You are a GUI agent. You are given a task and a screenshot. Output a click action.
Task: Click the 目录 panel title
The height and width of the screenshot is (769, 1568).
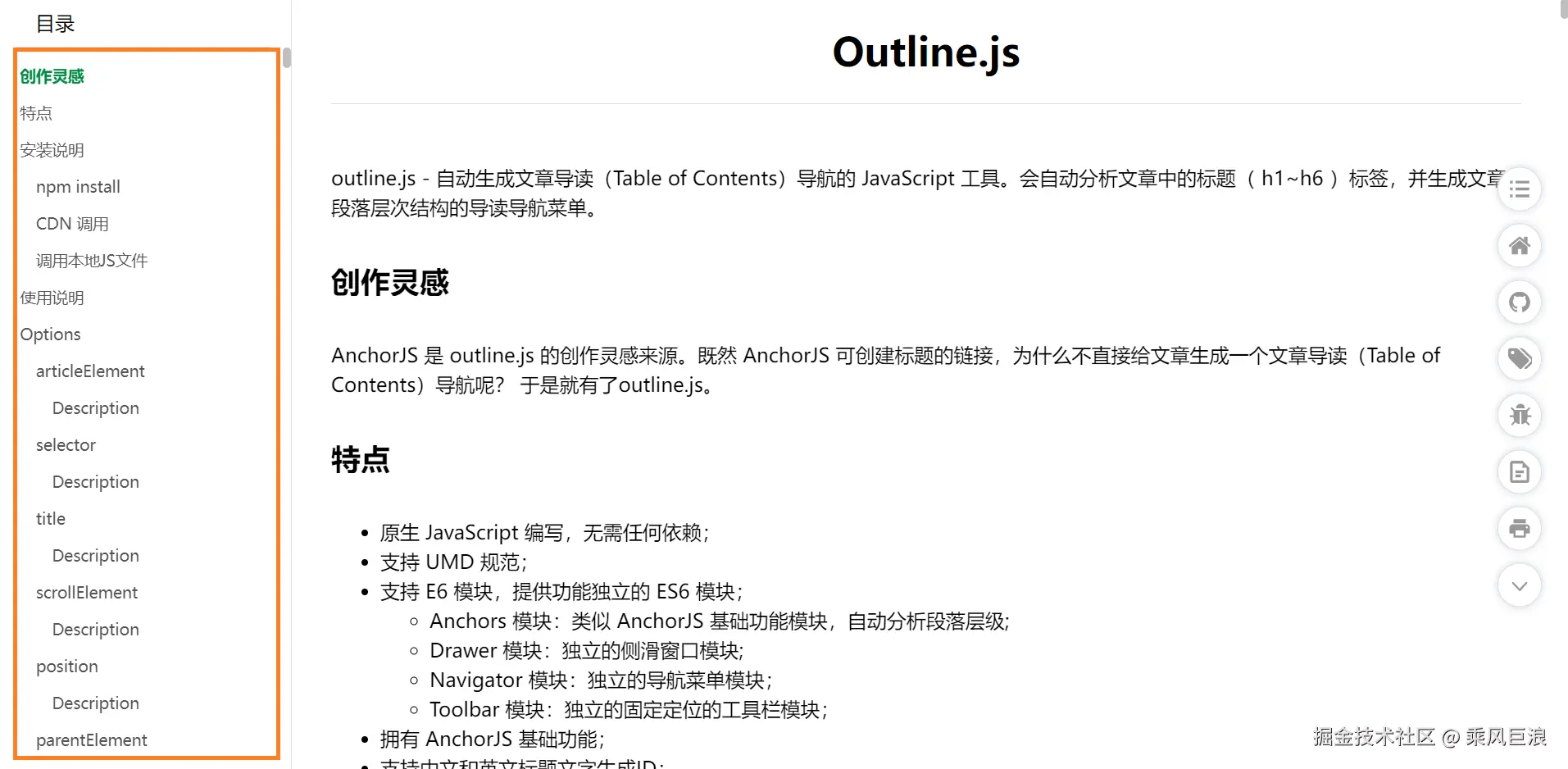(x=56, y=24)
